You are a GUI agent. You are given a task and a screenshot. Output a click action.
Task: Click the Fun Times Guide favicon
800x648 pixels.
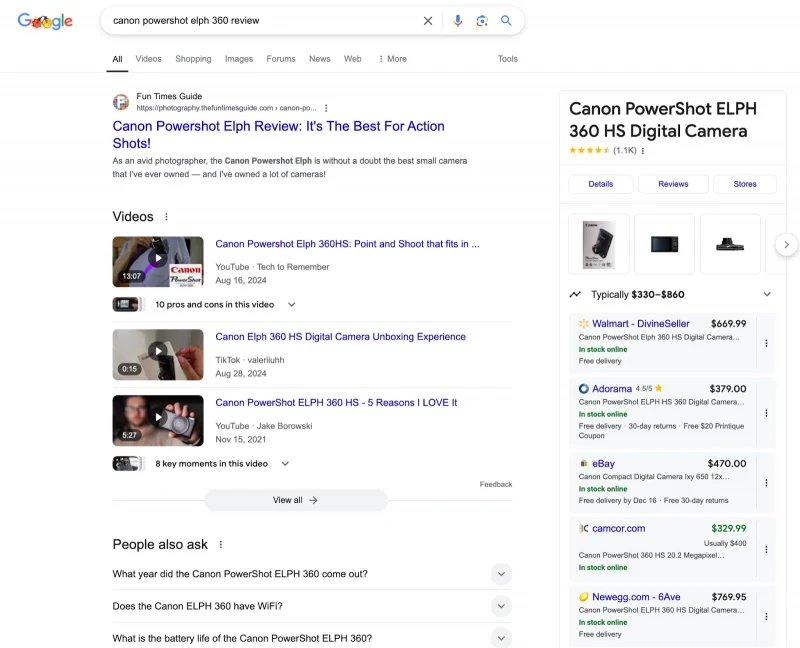click(x=121, y=102)
